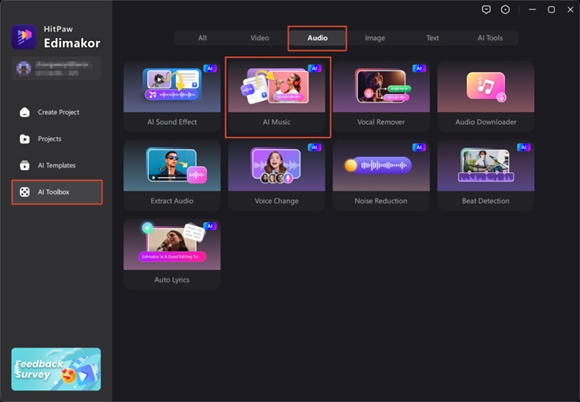Viewport: 580px width, 402px height.
Task: Open the Voice Change tool
Action: pyautogui.click(x=277, y=175)
